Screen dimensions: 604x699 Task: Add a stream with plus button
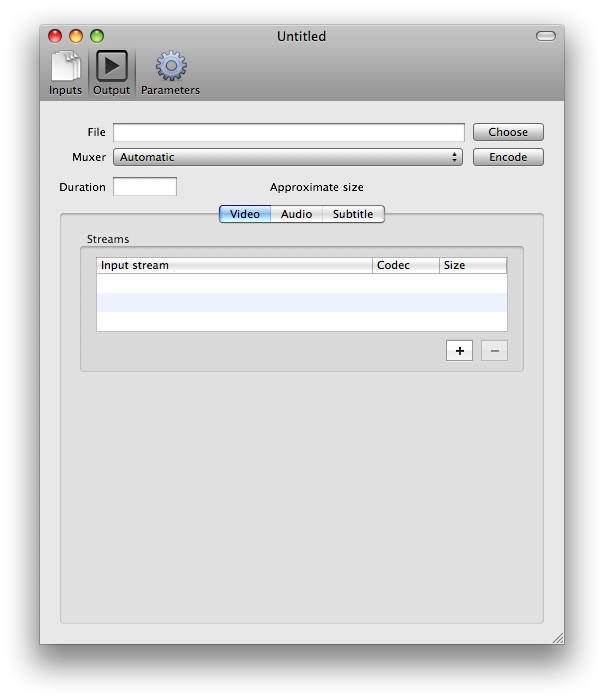pyautogui.click(x=460, y=351)
